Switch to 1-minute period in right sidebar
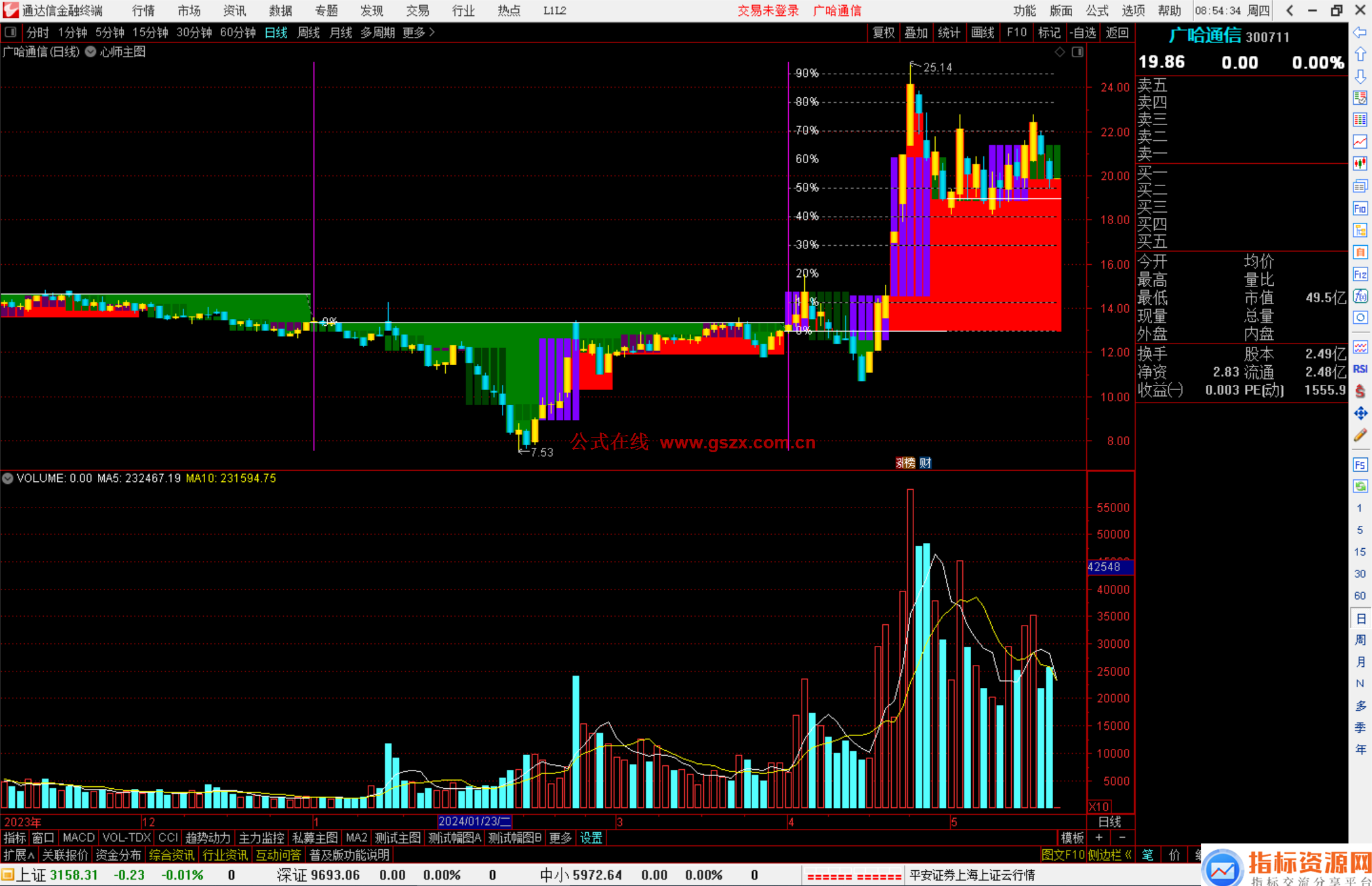The width and height of the screenshot is (1372, 886). coord(1359,508)
